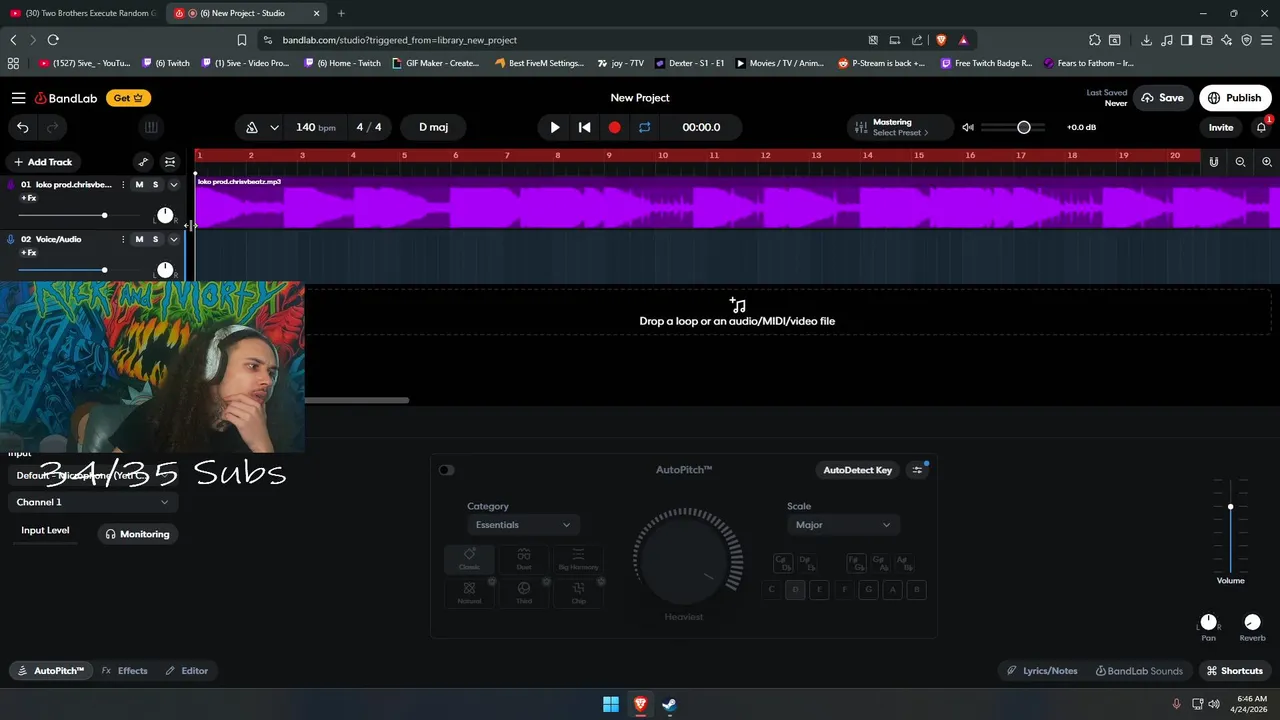This screenshot has width=1280, height=720.
Task: Toggle the cycle loop button
Action: point(645,127)
